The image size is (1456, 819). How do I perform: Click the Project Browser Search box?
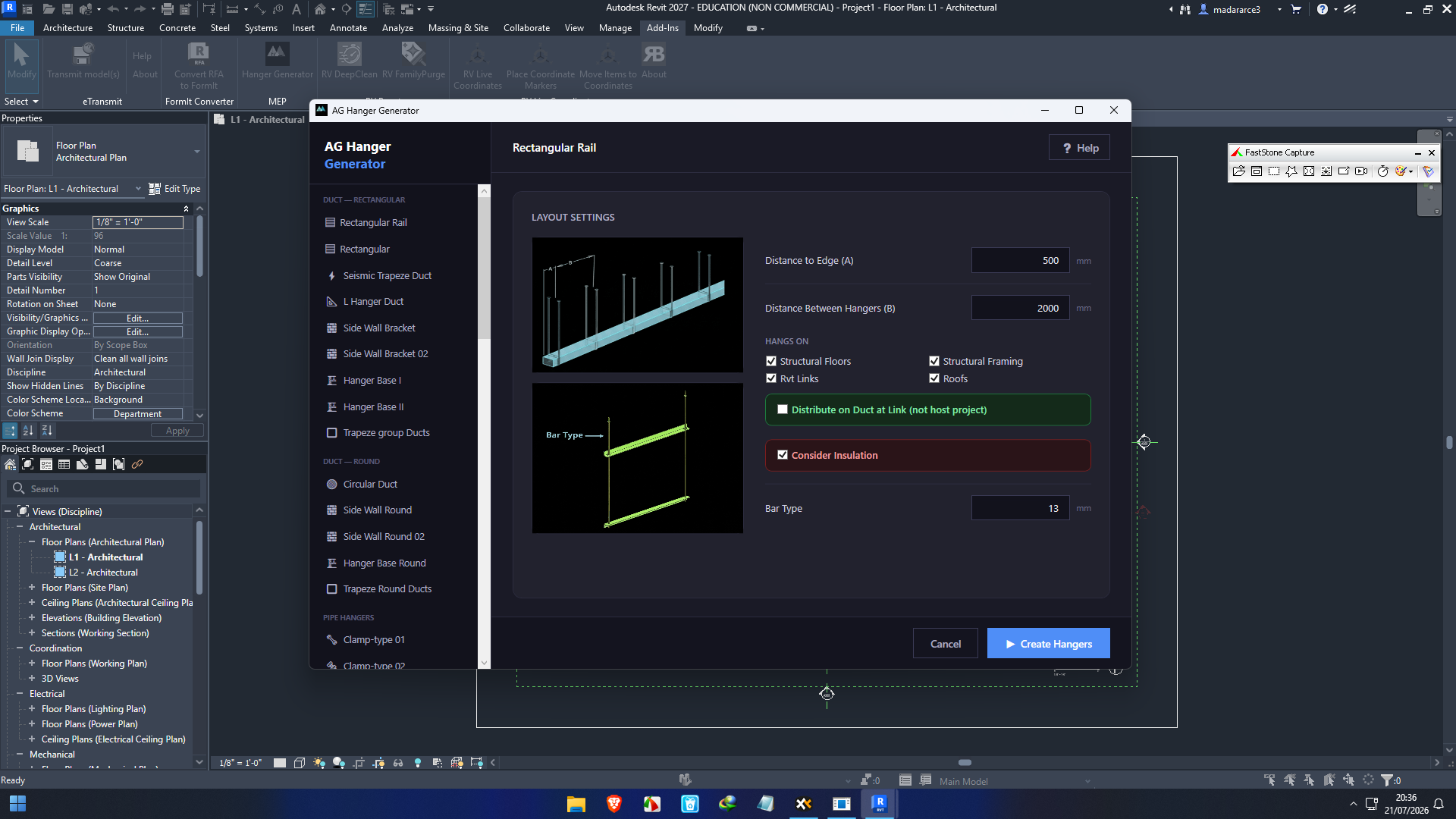(x=103, y=489)
